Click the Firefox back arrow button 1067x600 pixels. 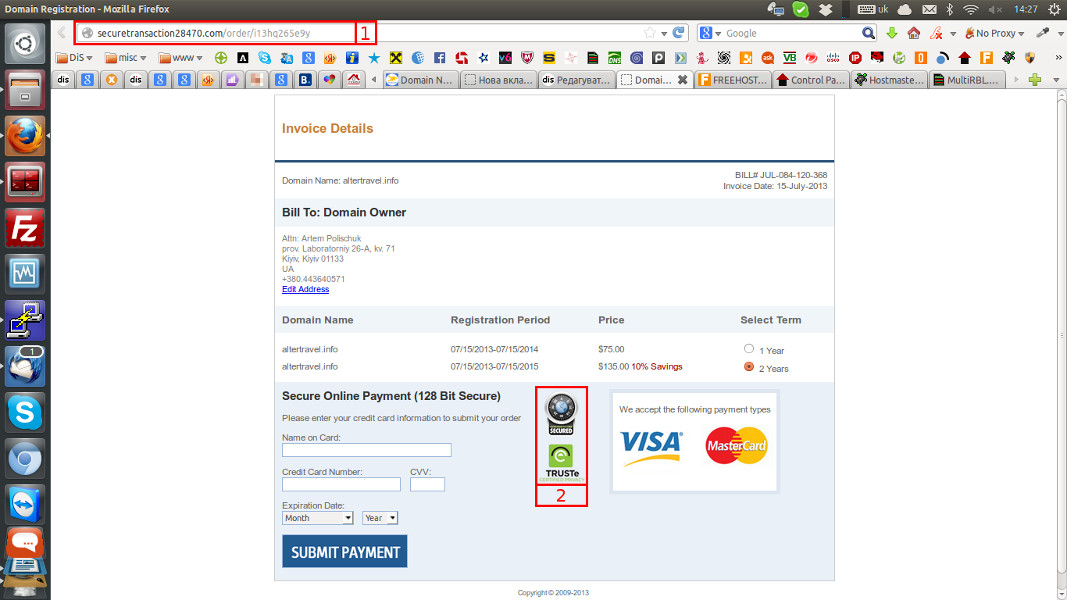click(61, 33)
